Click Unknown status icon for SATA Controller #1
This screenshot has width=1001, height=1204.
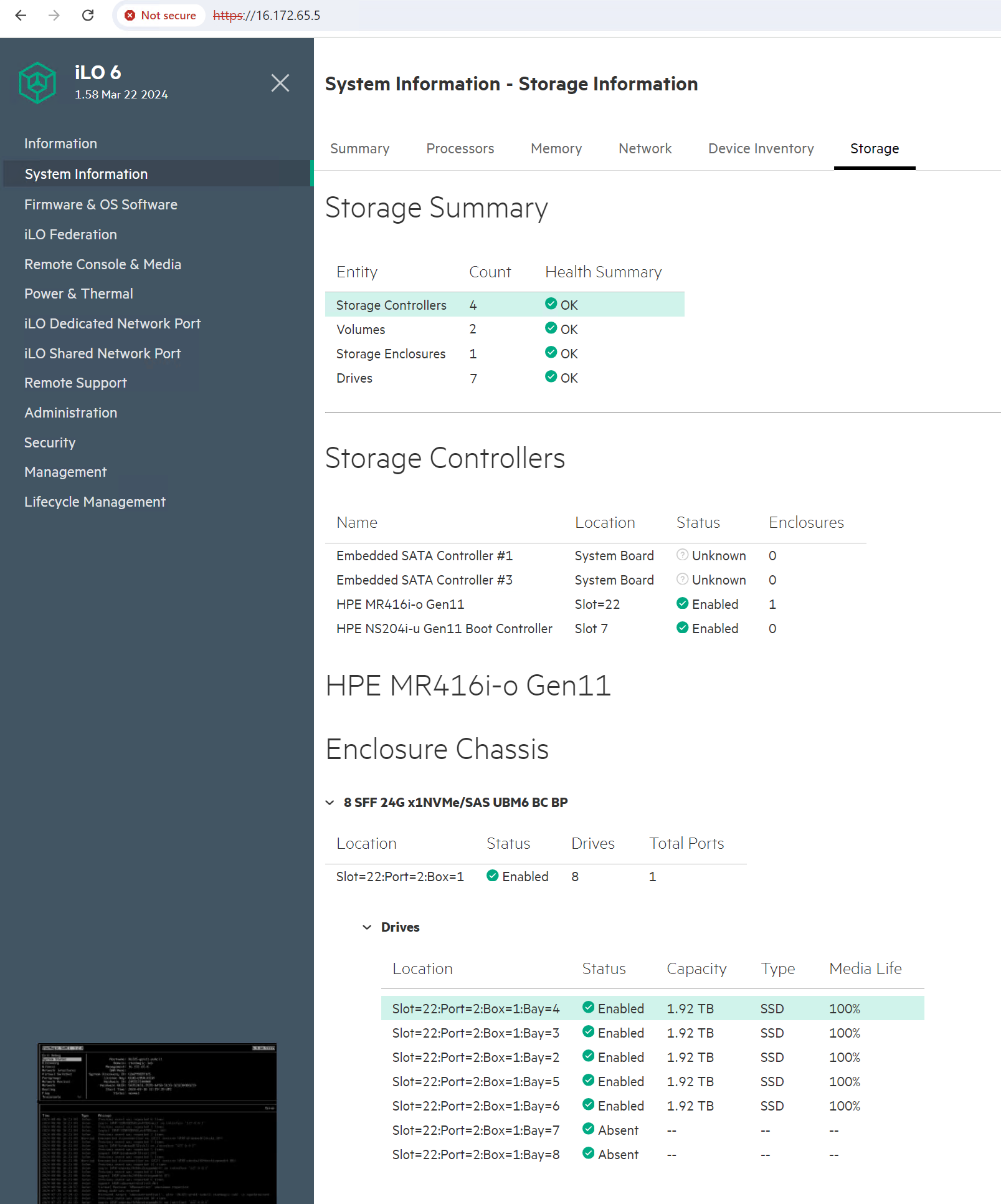click(x=683, y=555)
